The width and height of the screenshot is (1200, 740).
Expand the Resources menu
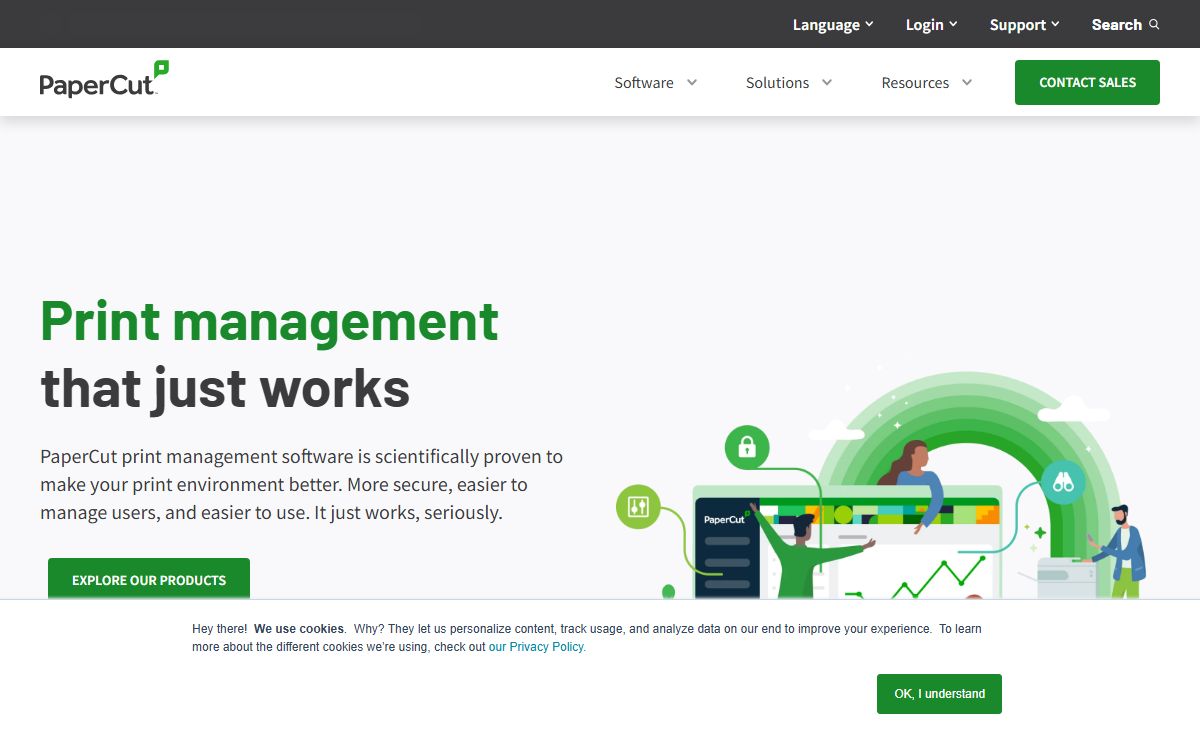pos(926,83)
